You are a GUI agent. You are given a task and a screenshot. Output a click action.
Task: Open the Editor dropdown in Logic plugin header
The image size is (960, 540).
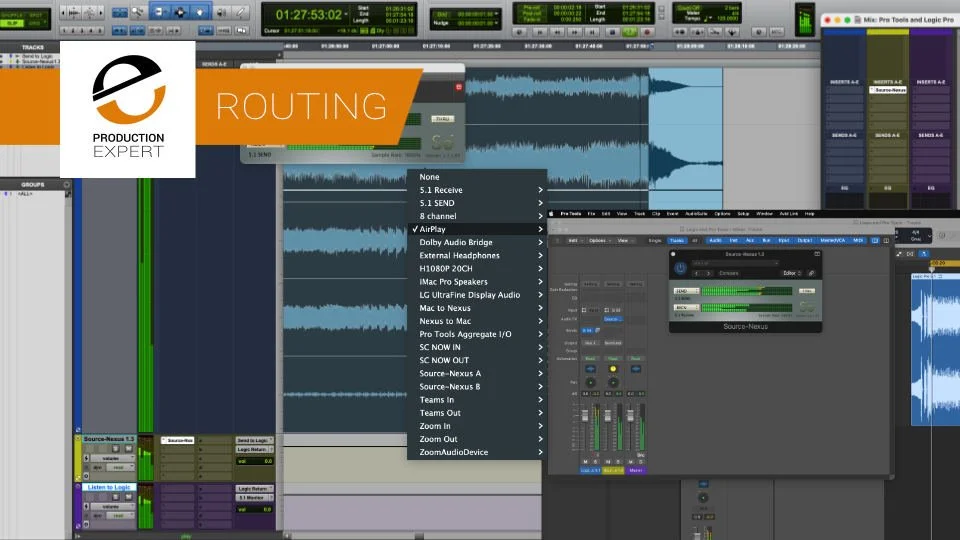click(792, 273)
